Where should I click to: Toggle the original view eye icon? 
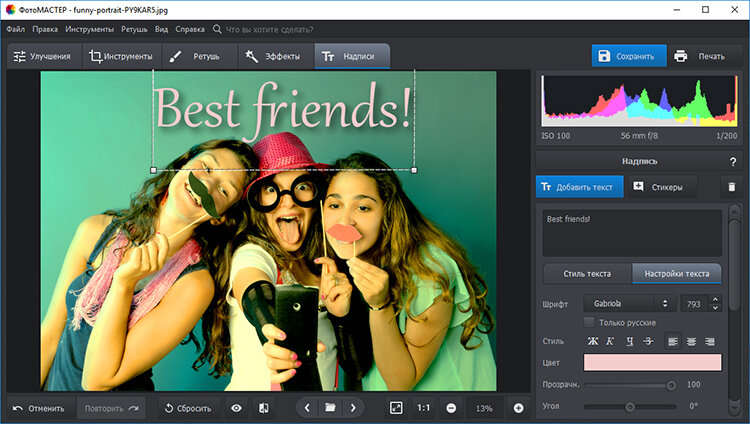tap(236, 408)
